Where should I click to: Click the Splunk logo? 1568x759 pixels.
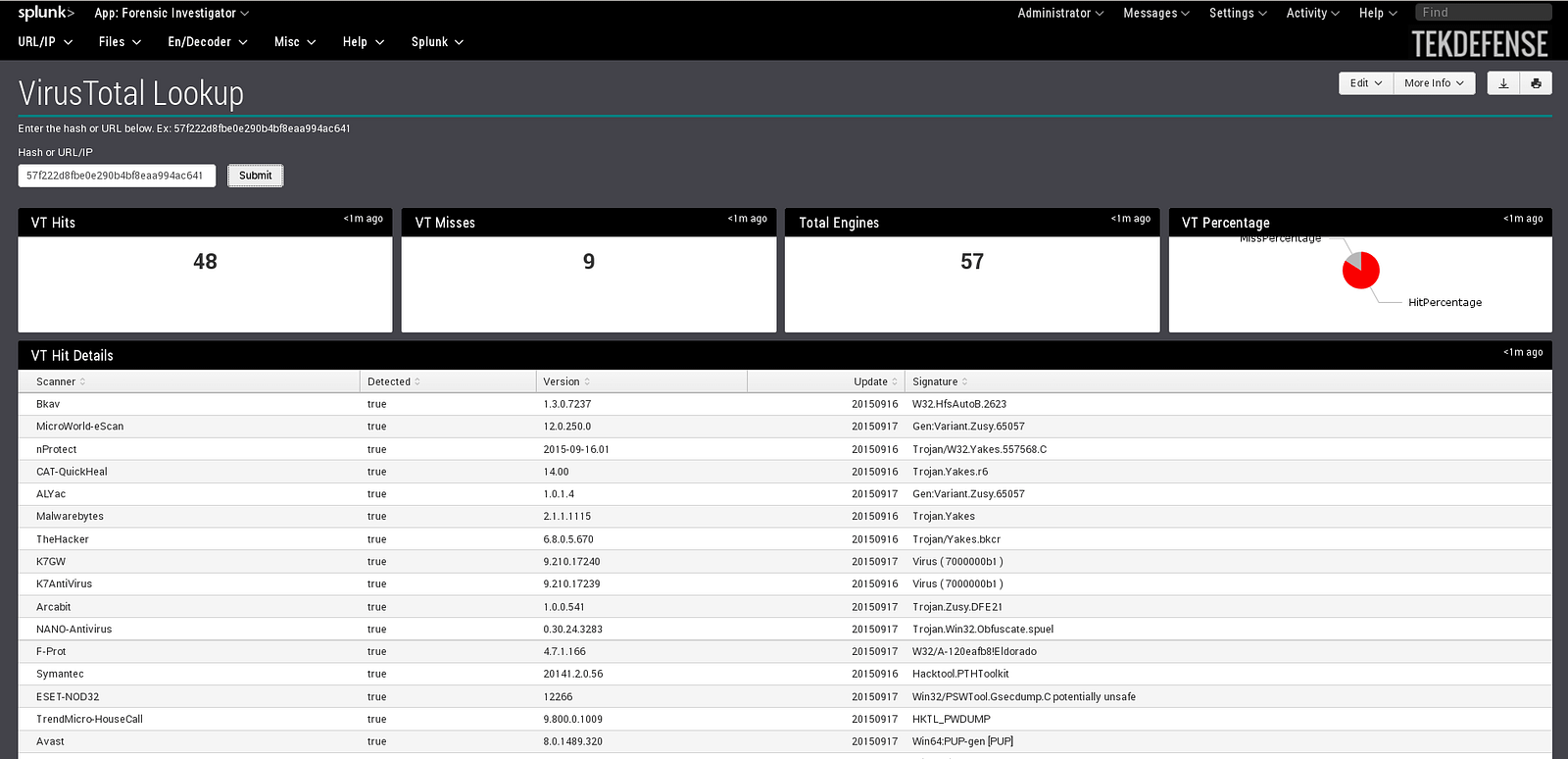pyautogui.click(x=46, y=13)
